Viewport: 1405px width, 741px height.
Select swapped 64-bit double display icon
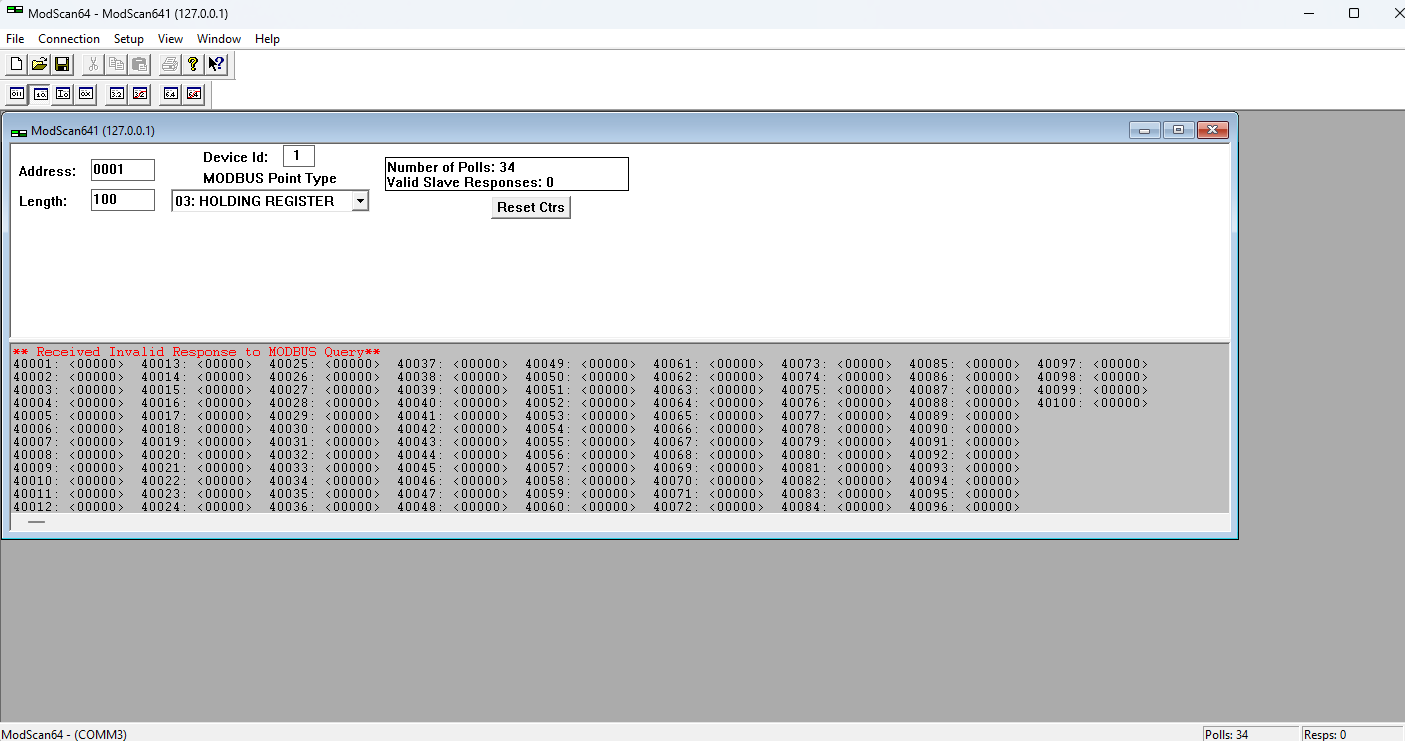tap(194, 94)
